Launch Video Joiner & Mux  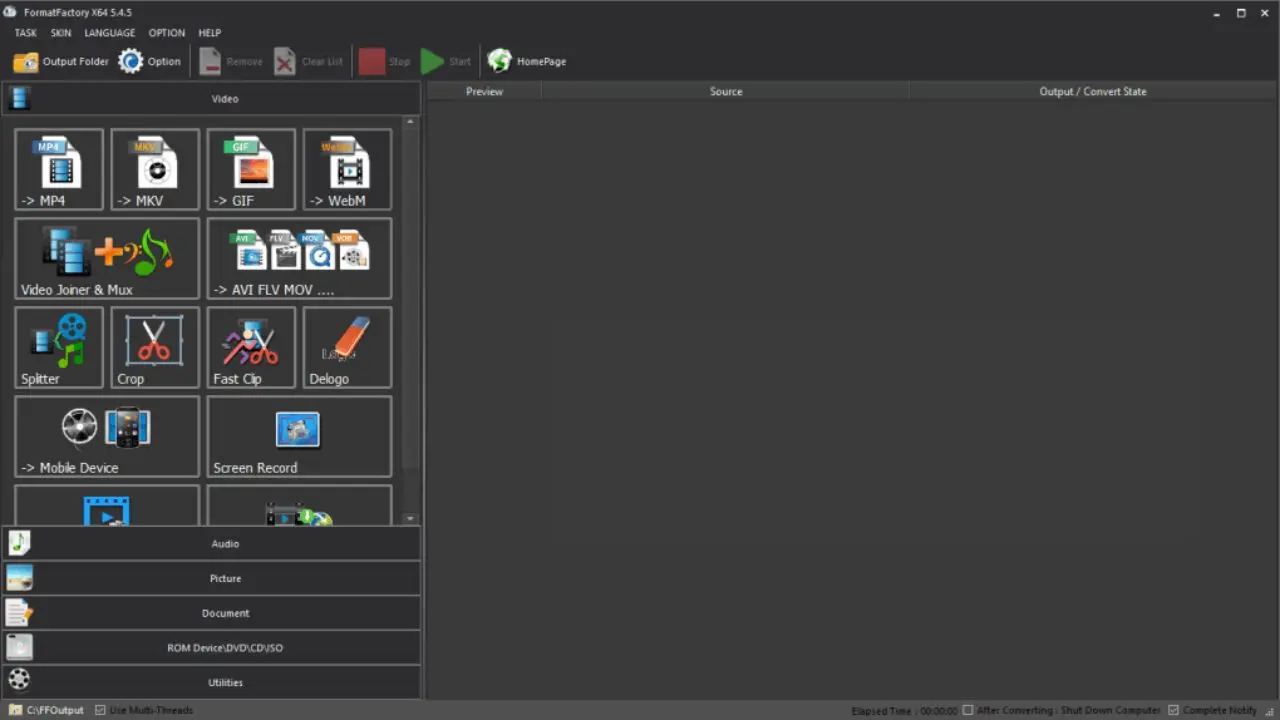[107, 258]
